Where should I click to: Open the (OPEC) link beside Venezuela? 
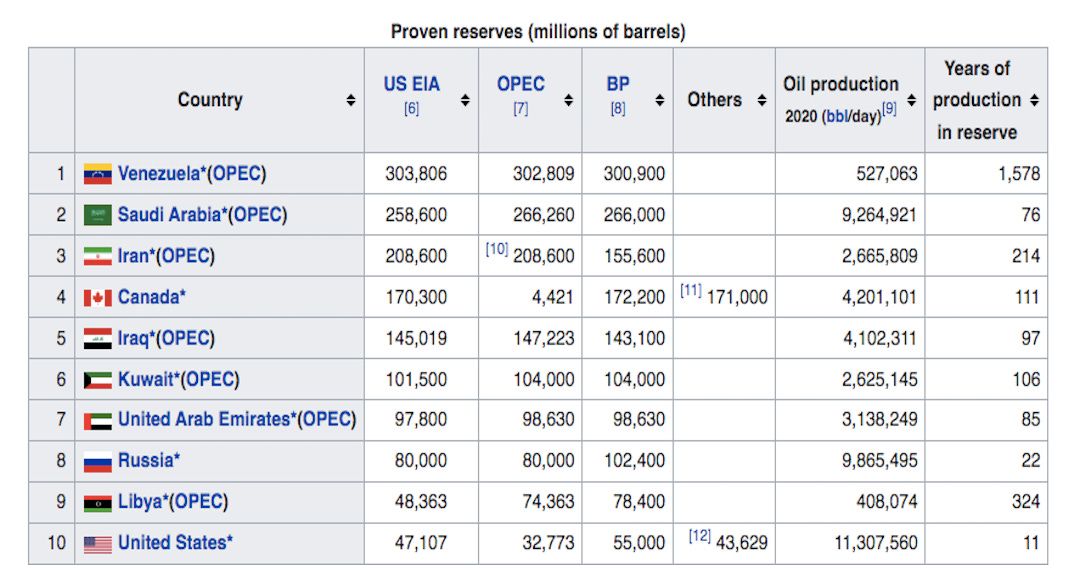point(237,174)
